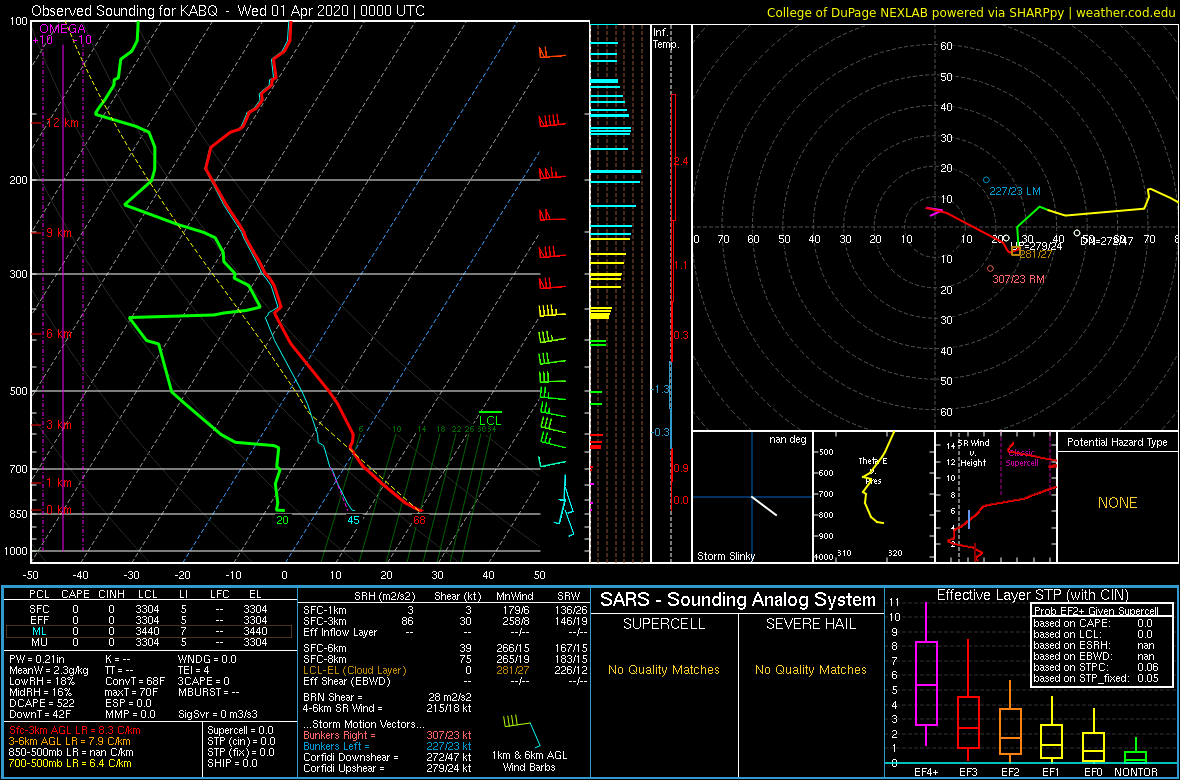This screenshot has height=780, width=1180.
Task: Click the SUPERCELL column heading
Action: (x=662, y=625)
